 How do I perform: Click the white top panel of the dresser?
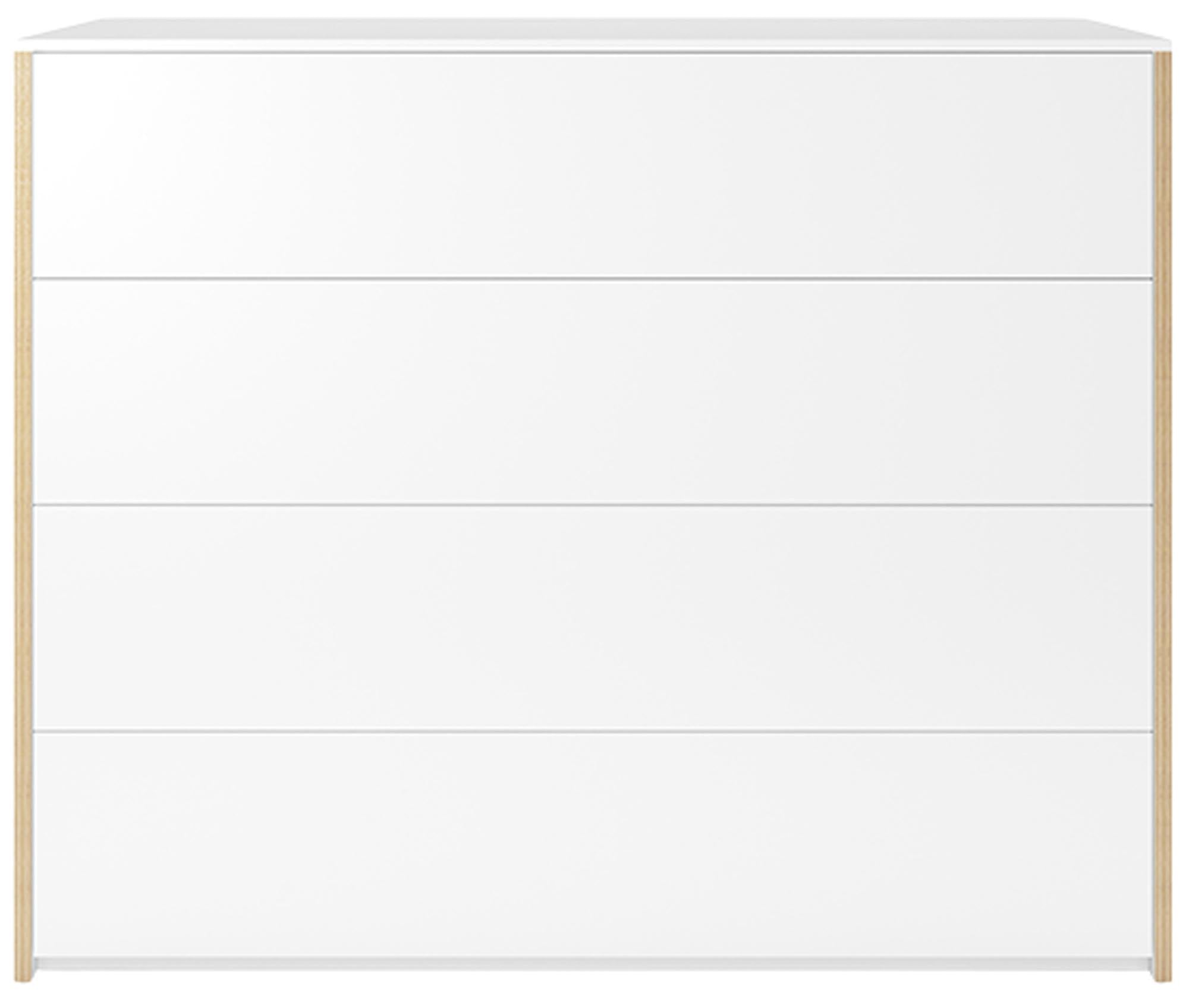[x=594, y=33]
